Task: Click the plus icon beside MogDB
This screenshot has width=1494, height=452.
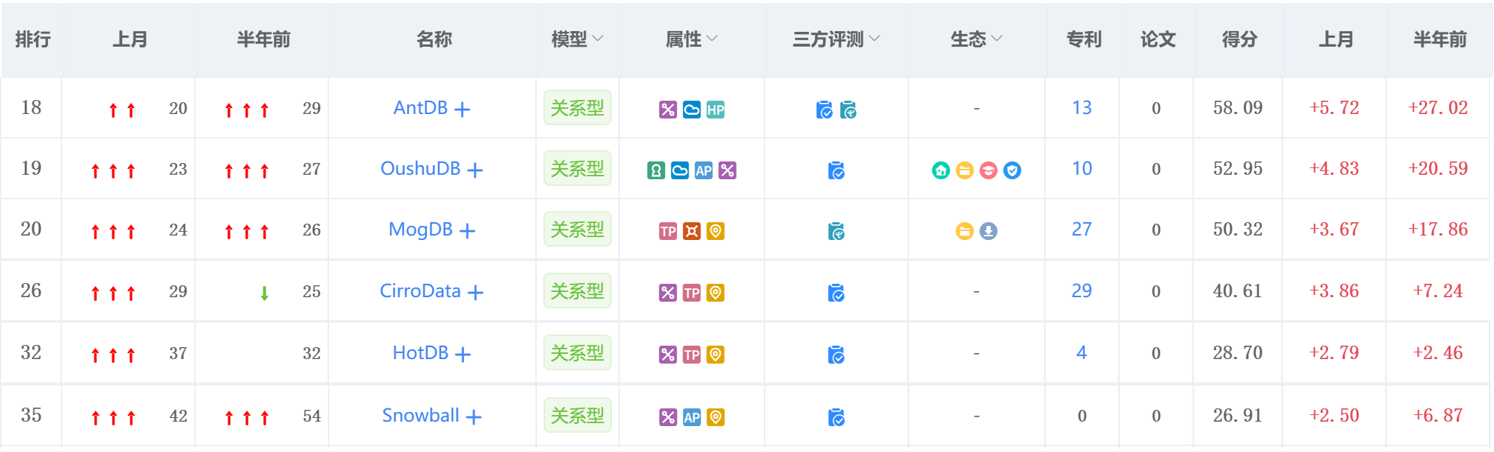Action: 467,232
